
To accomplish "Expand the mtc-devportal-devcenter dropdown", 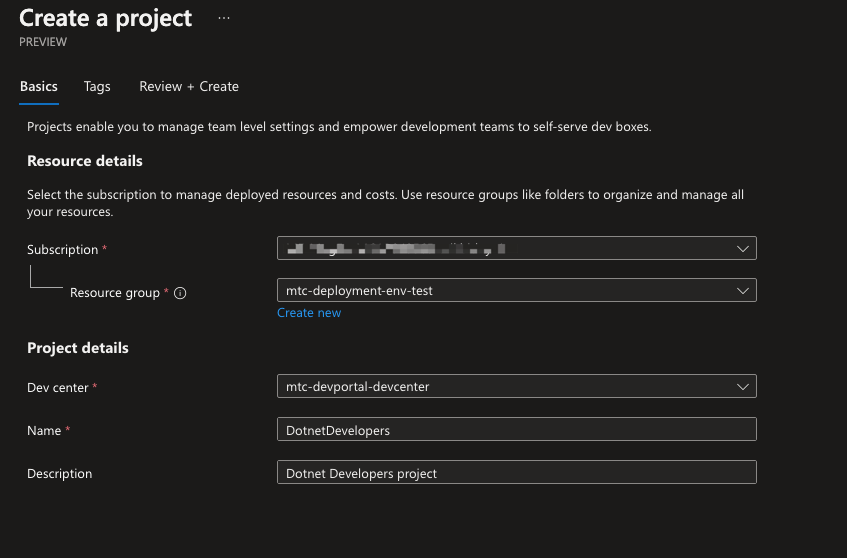I will pyautogui.click(x=500, y=386).
